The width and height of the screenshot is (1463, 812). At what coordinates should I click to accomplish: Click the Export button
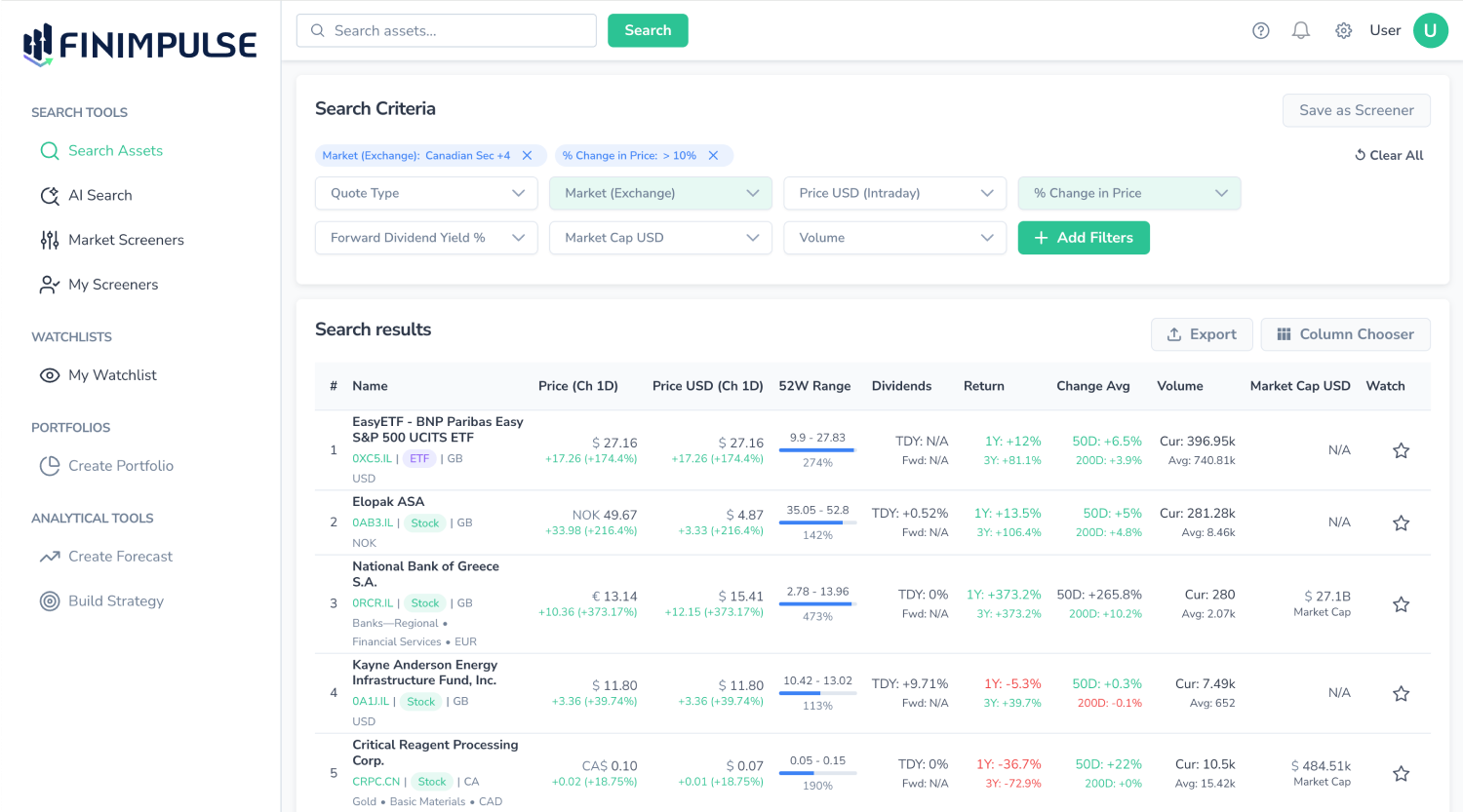pos(1201,334)
